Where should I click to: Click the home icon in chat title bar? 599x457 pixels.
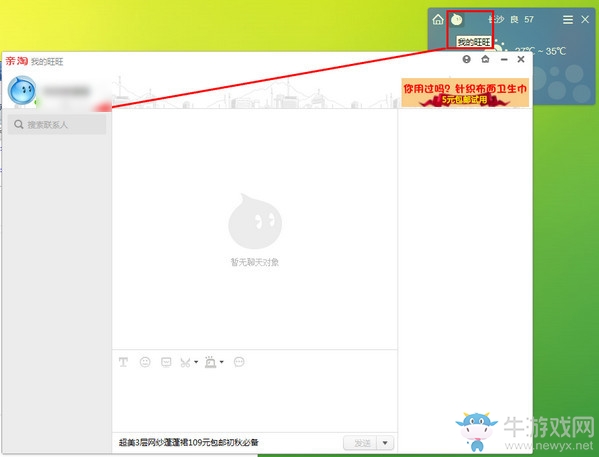485,59
